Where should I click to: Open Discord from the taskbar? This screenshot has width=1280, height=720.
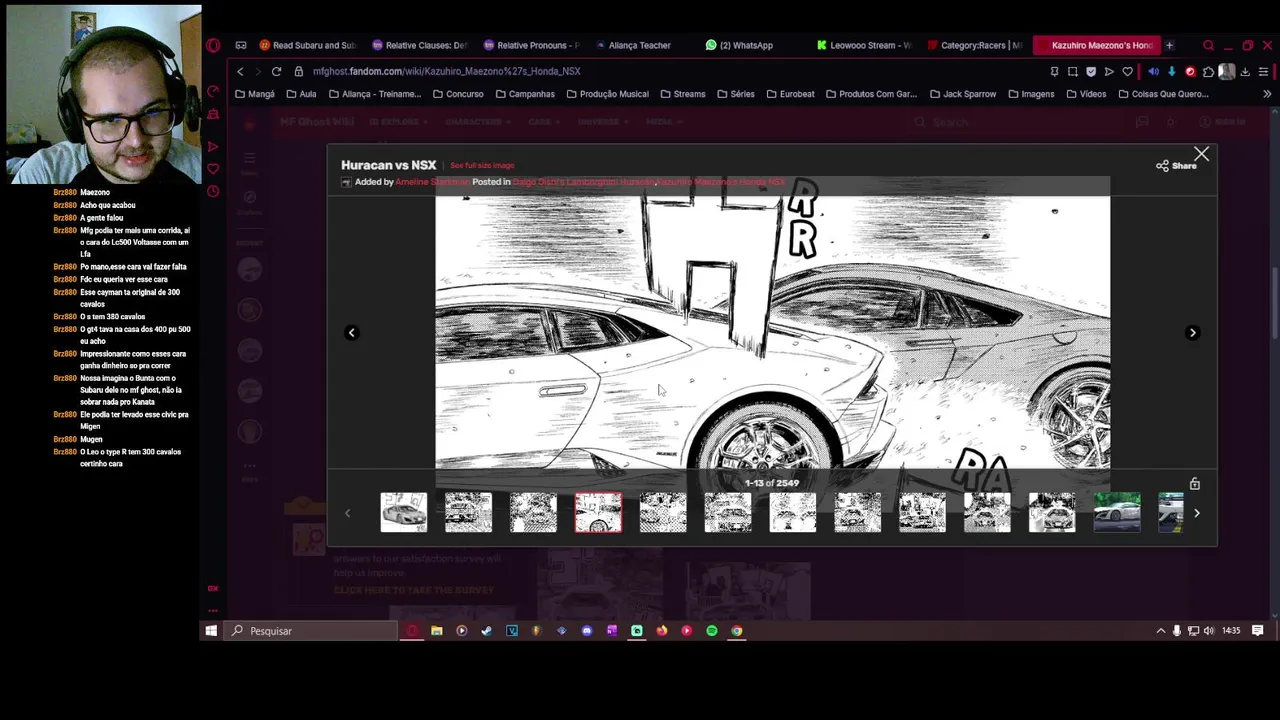tap(586, 631)
